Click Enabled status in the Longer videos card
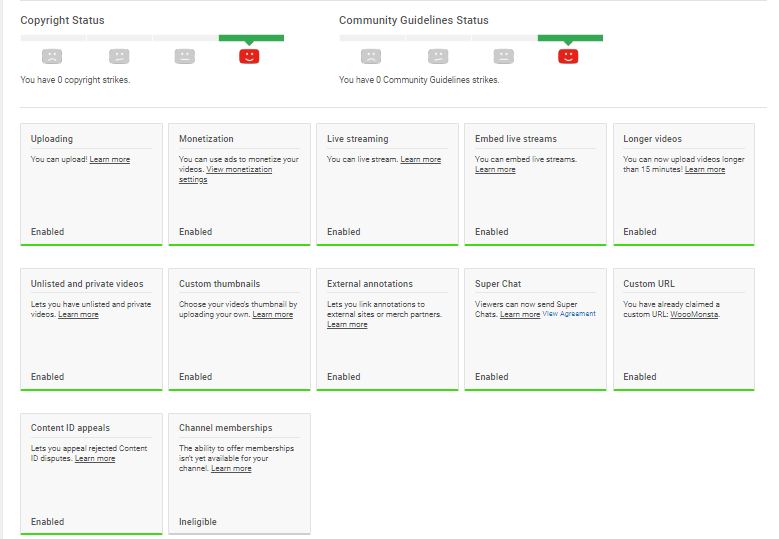This screenshot has height=539, width=779. tap(639, 231)
